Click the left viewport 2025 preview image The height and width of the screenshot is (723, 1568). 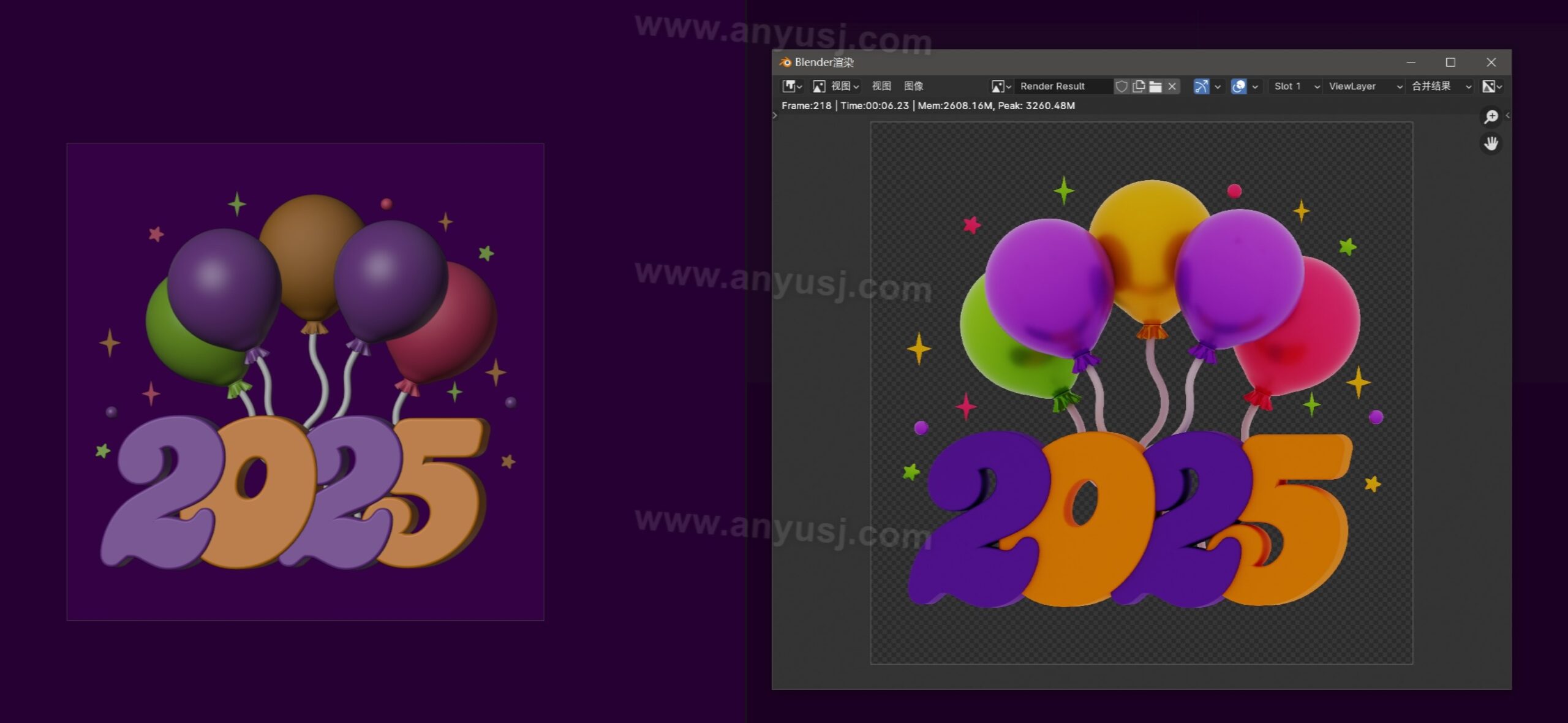305,382
